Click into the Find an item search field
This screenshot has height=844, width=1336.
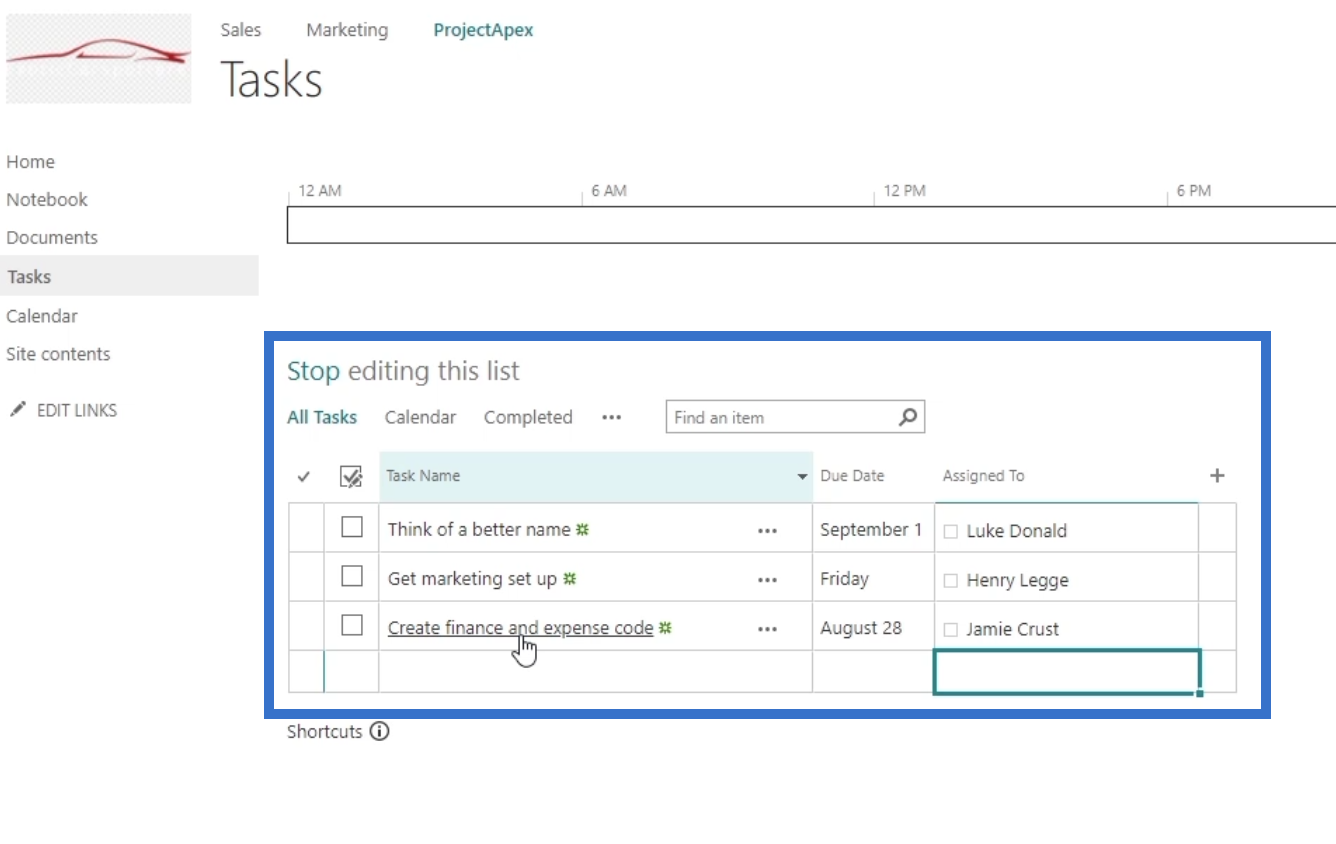coord(781,417)
